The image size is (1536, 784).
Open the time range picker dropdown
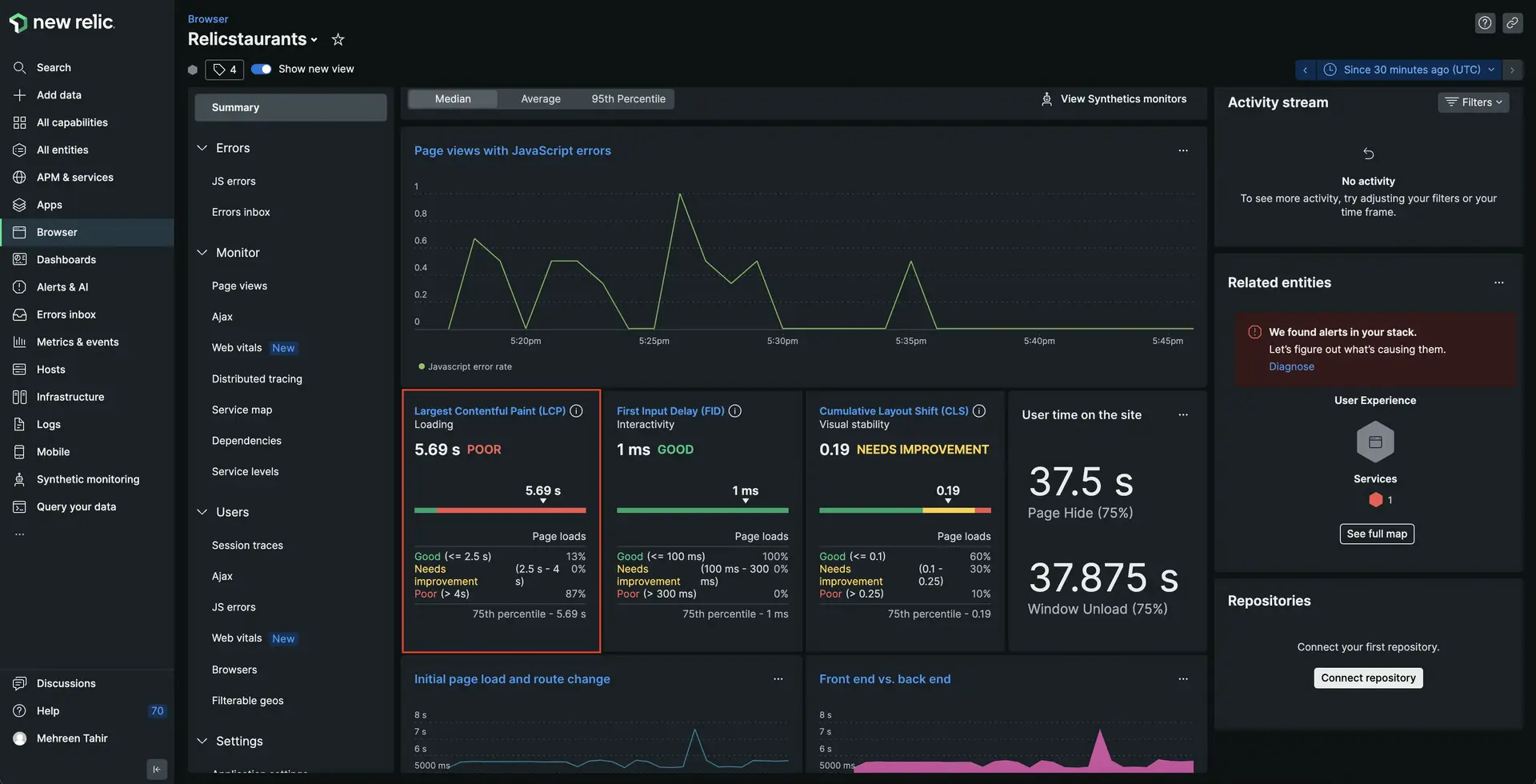(1409, 70)
